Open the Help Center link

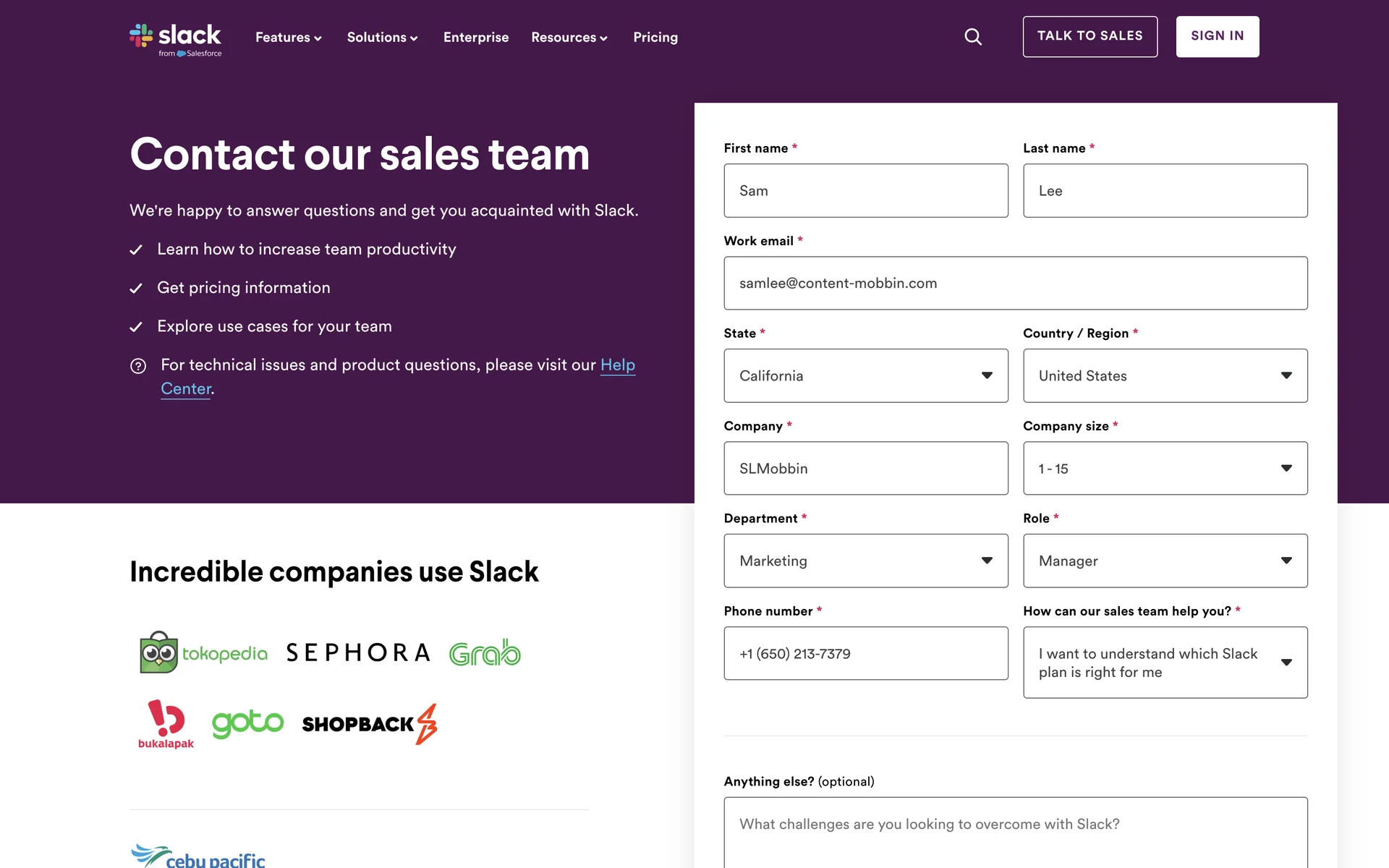click(x=617, y=365)
